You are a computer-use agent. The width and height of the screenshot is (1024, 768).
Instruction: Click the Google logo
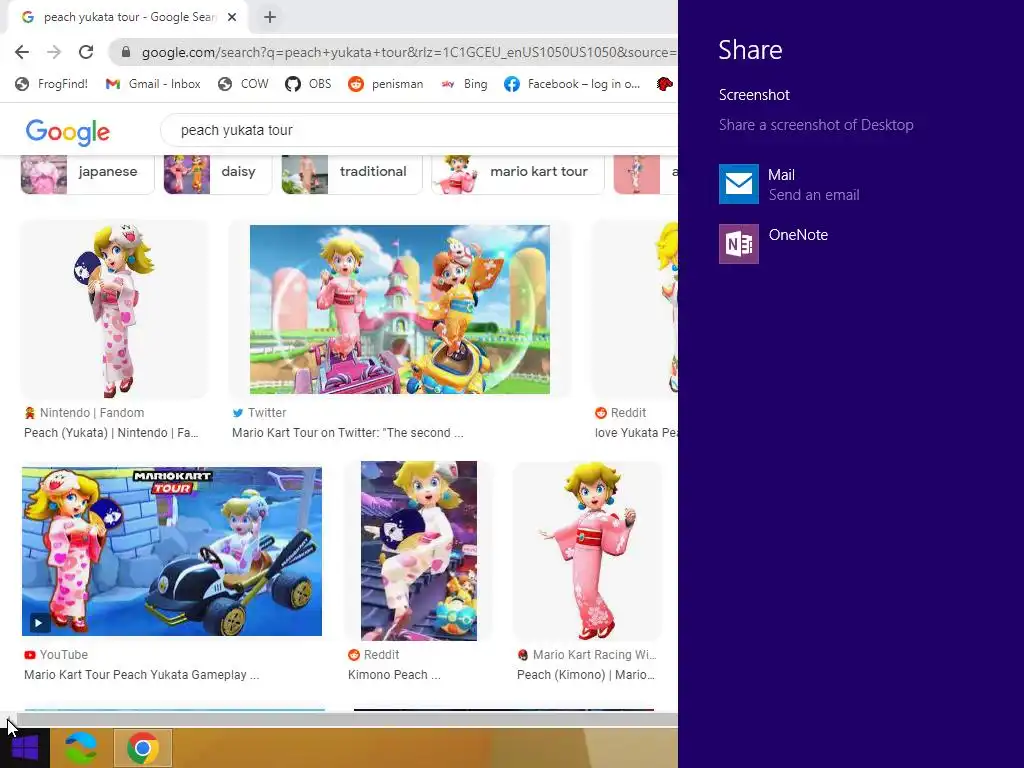pyautogui.click(x=68, y=132)
